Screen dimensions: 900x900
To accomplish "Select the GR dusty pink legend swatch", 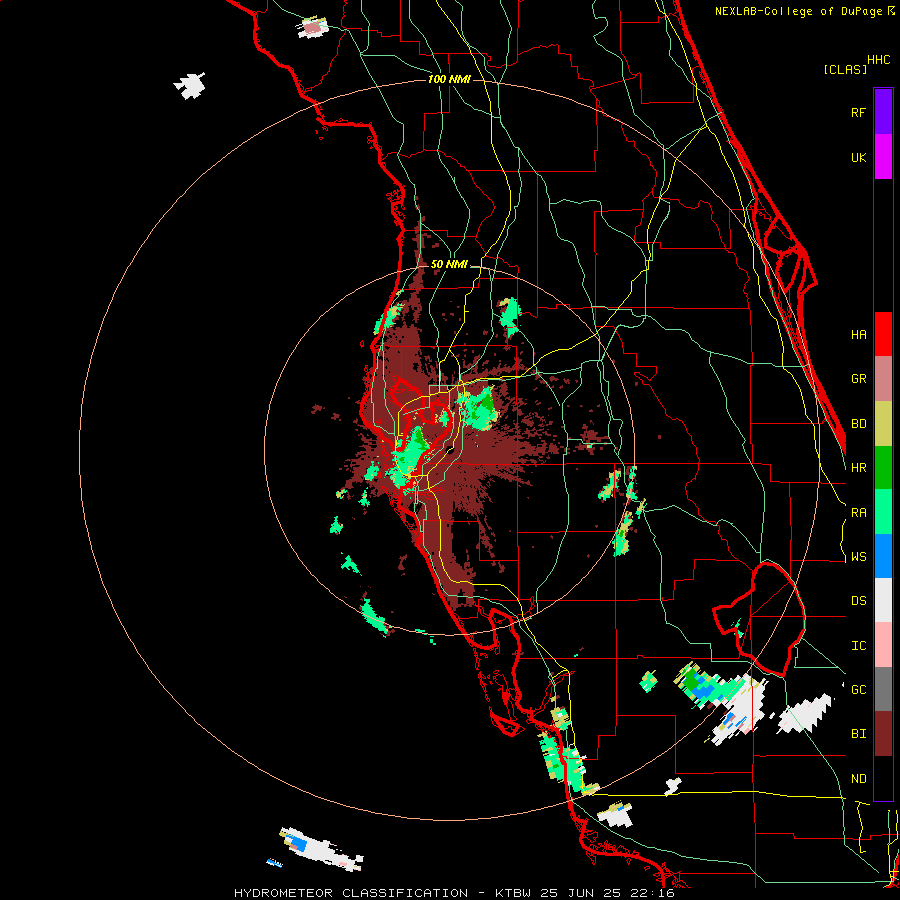I will pos(883,379).
